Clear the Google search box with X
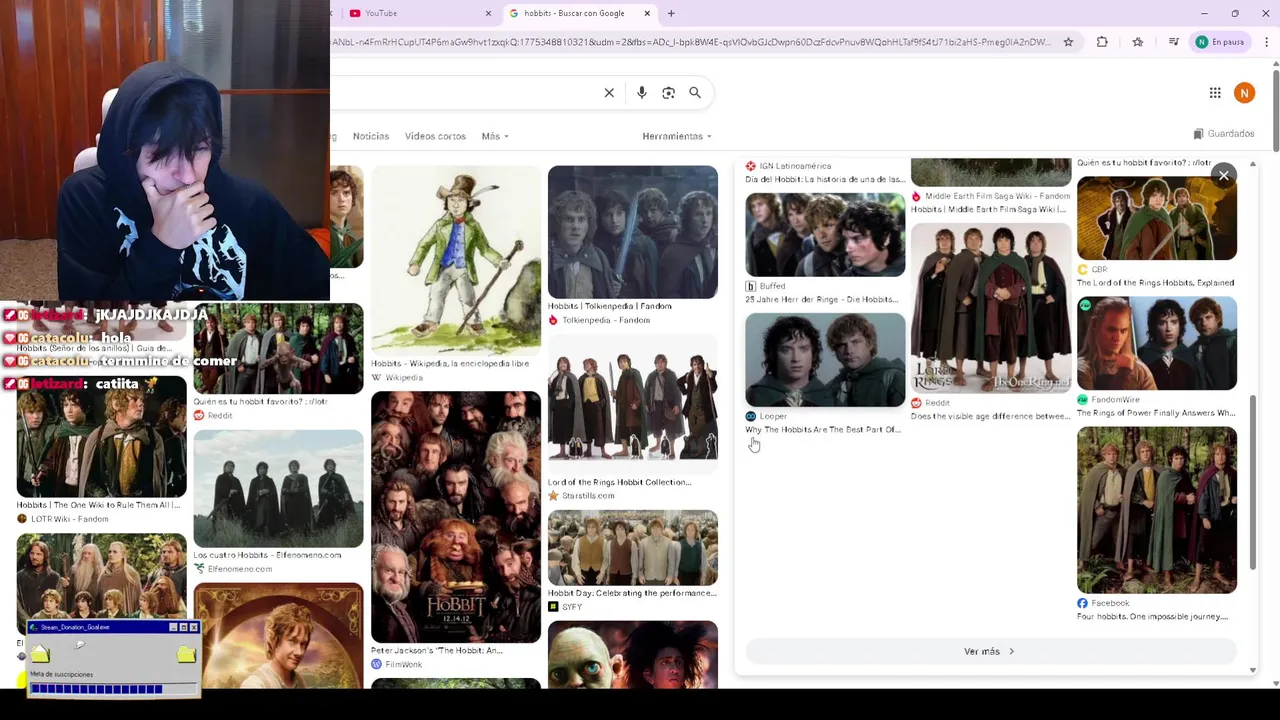The image size is (1280, 720). point(609,93)
